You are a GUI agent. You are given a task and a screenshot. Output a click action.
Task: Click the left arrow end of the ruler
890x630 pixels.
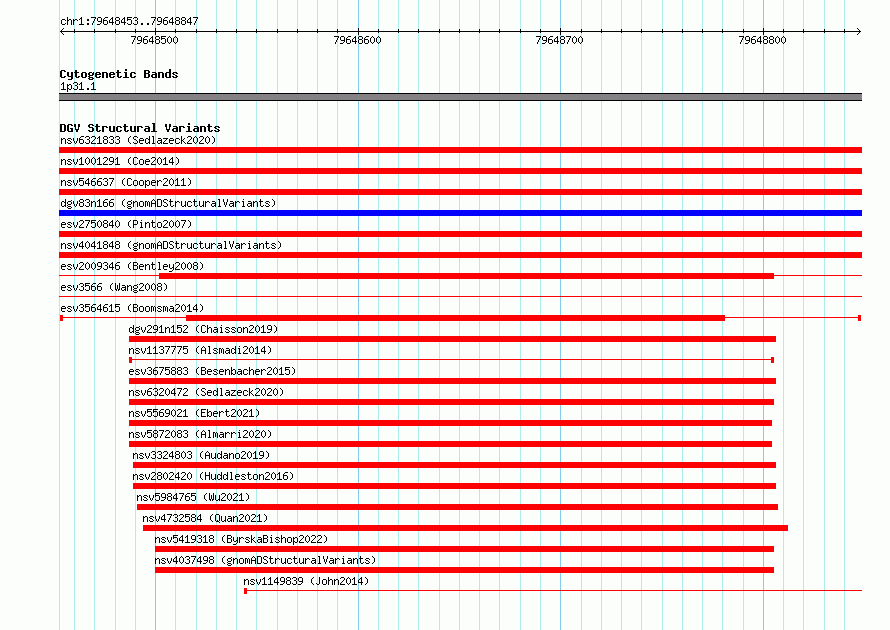point(62,31)
